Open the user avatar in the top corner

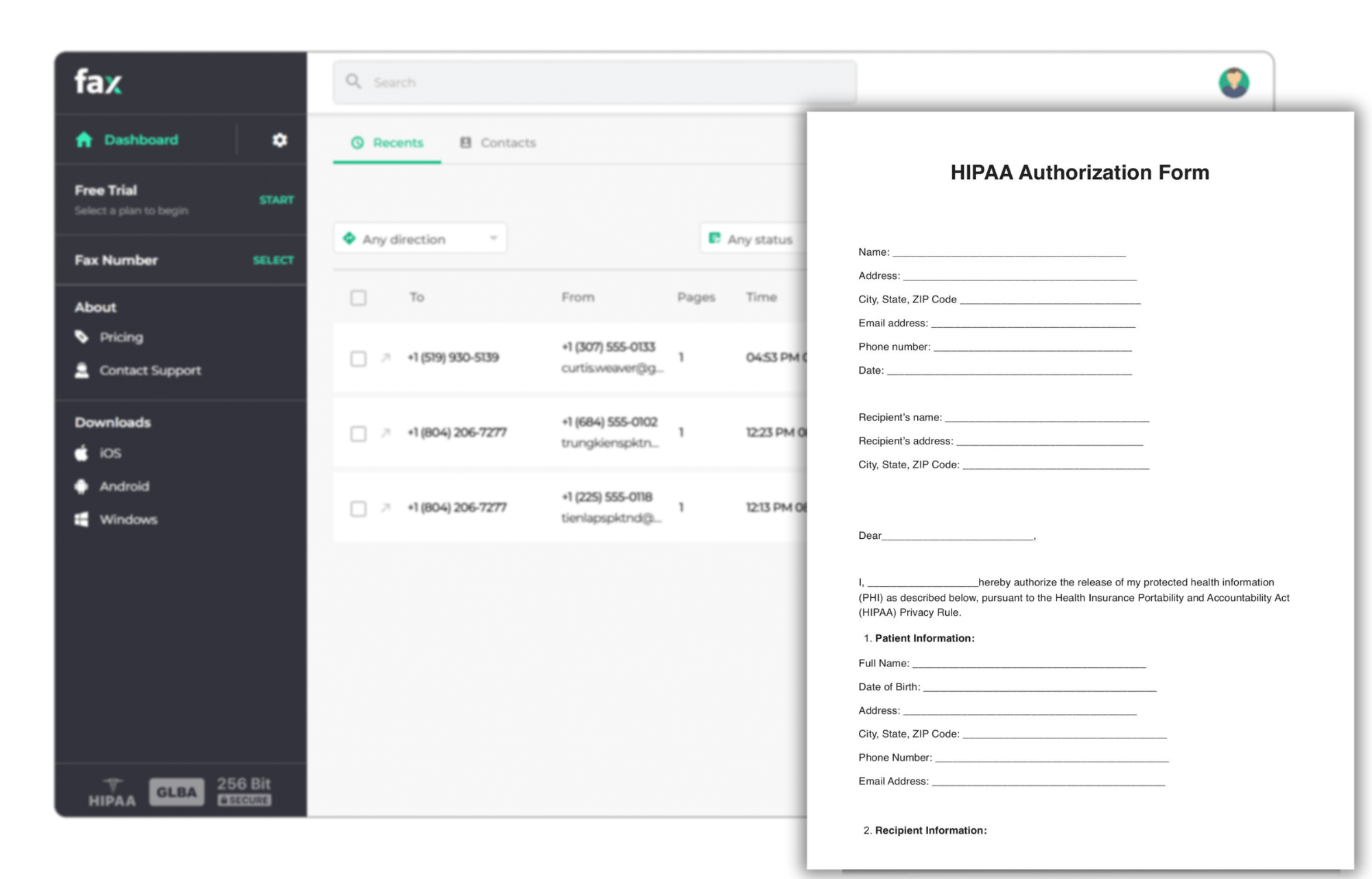tap(1233, 82)
